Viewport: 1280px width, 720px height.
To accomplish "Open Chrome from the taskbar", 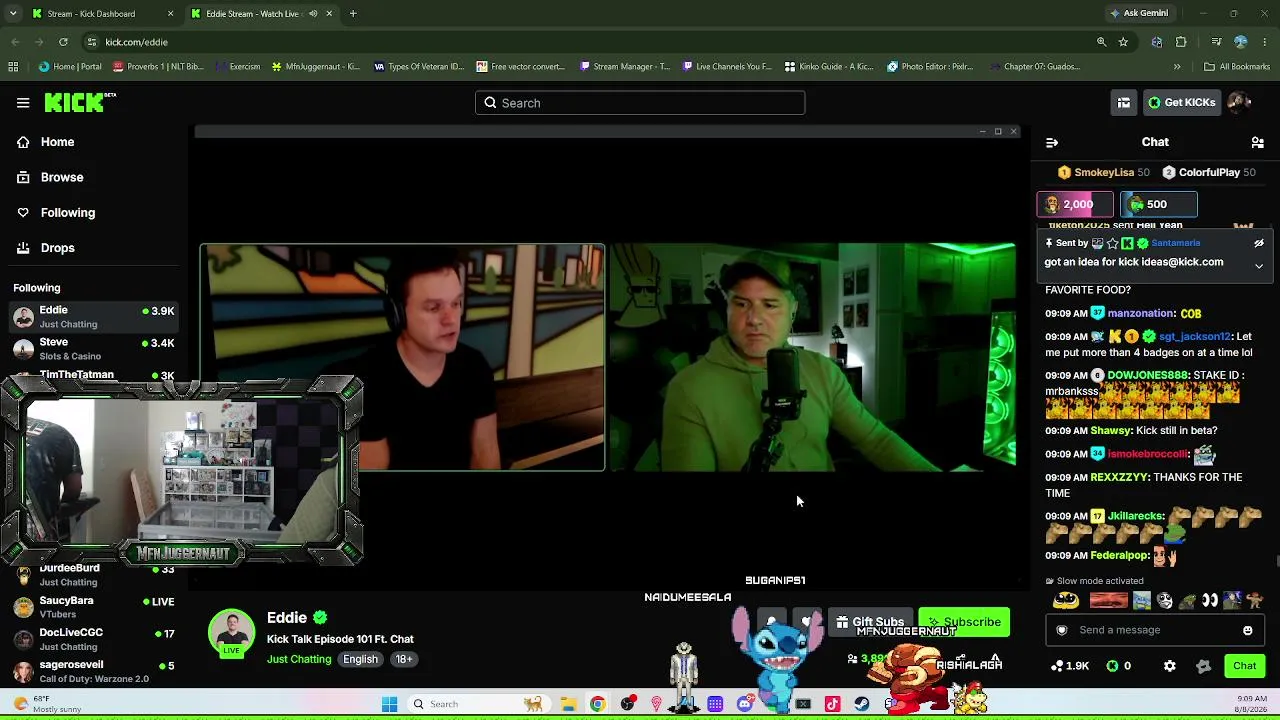I will coord(597,704).
